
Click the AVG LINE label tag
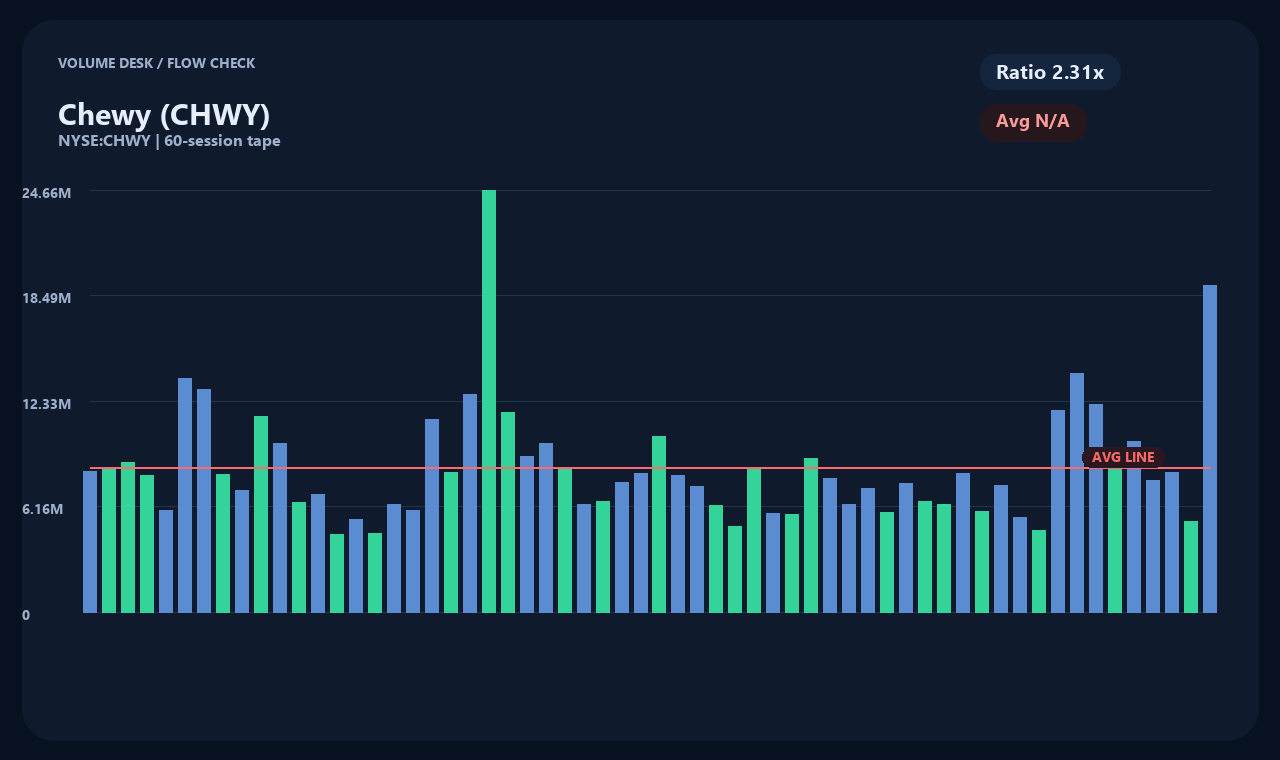click(x=1123, y=457)
